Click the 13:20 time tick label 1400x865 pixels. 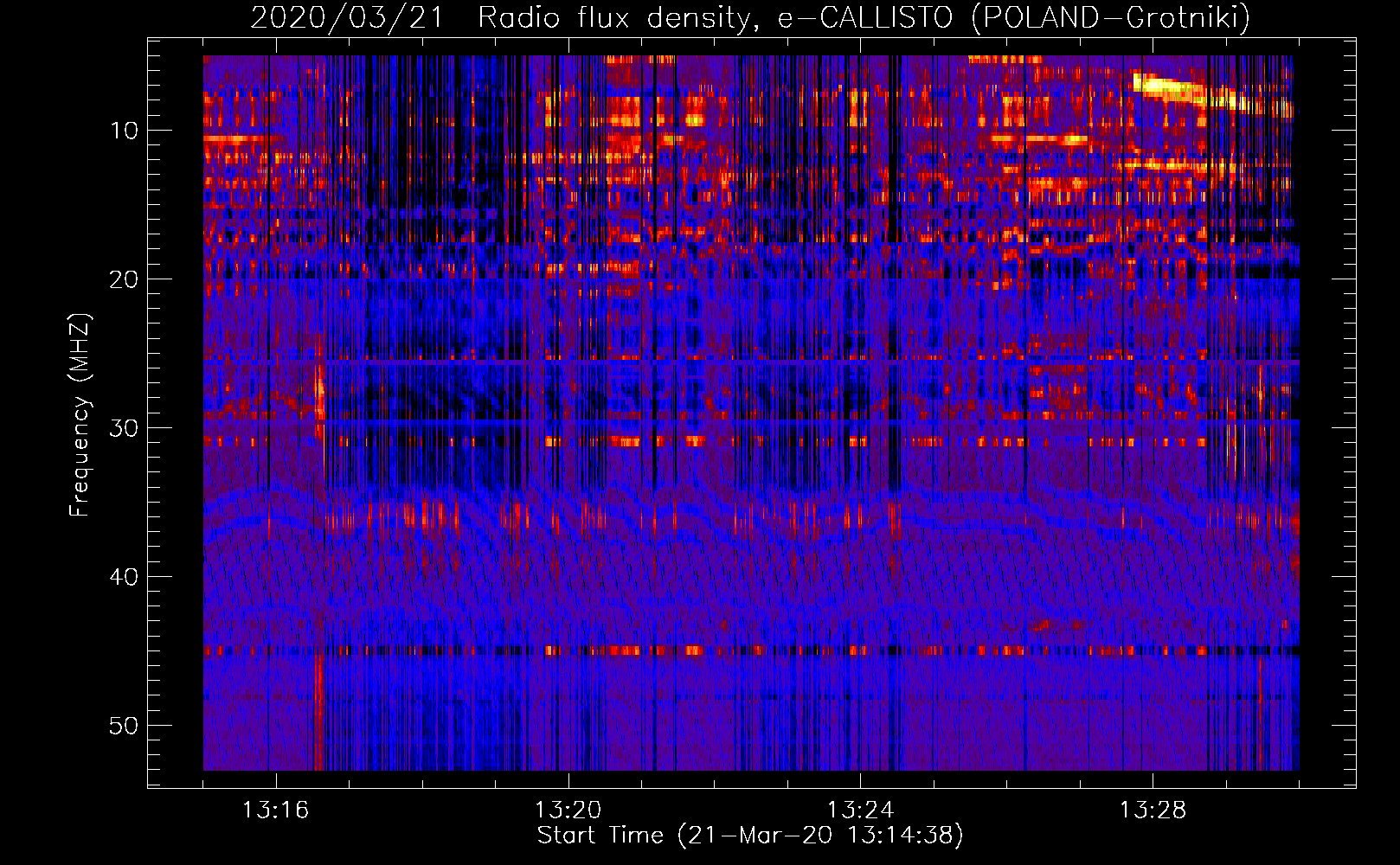pyautogui.click(x=568, y=810)
